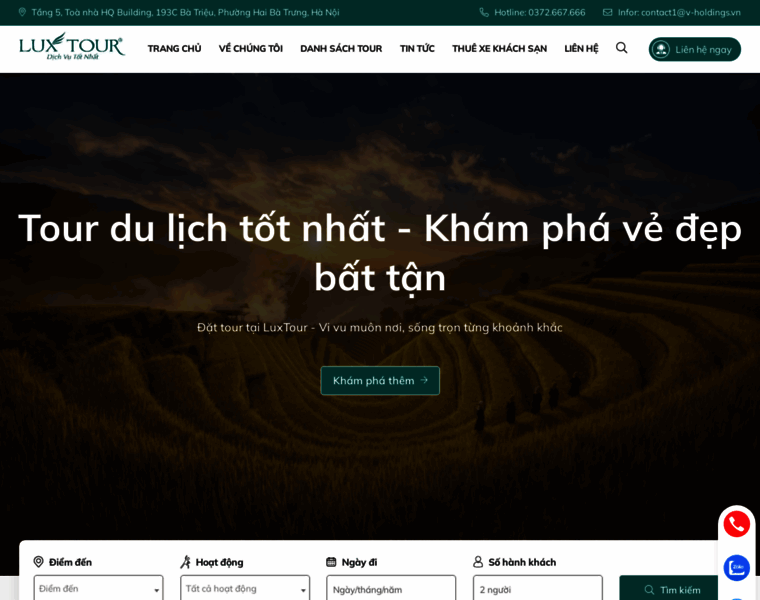Go to the TRANG CHỦ menu item

pos(174,48)
